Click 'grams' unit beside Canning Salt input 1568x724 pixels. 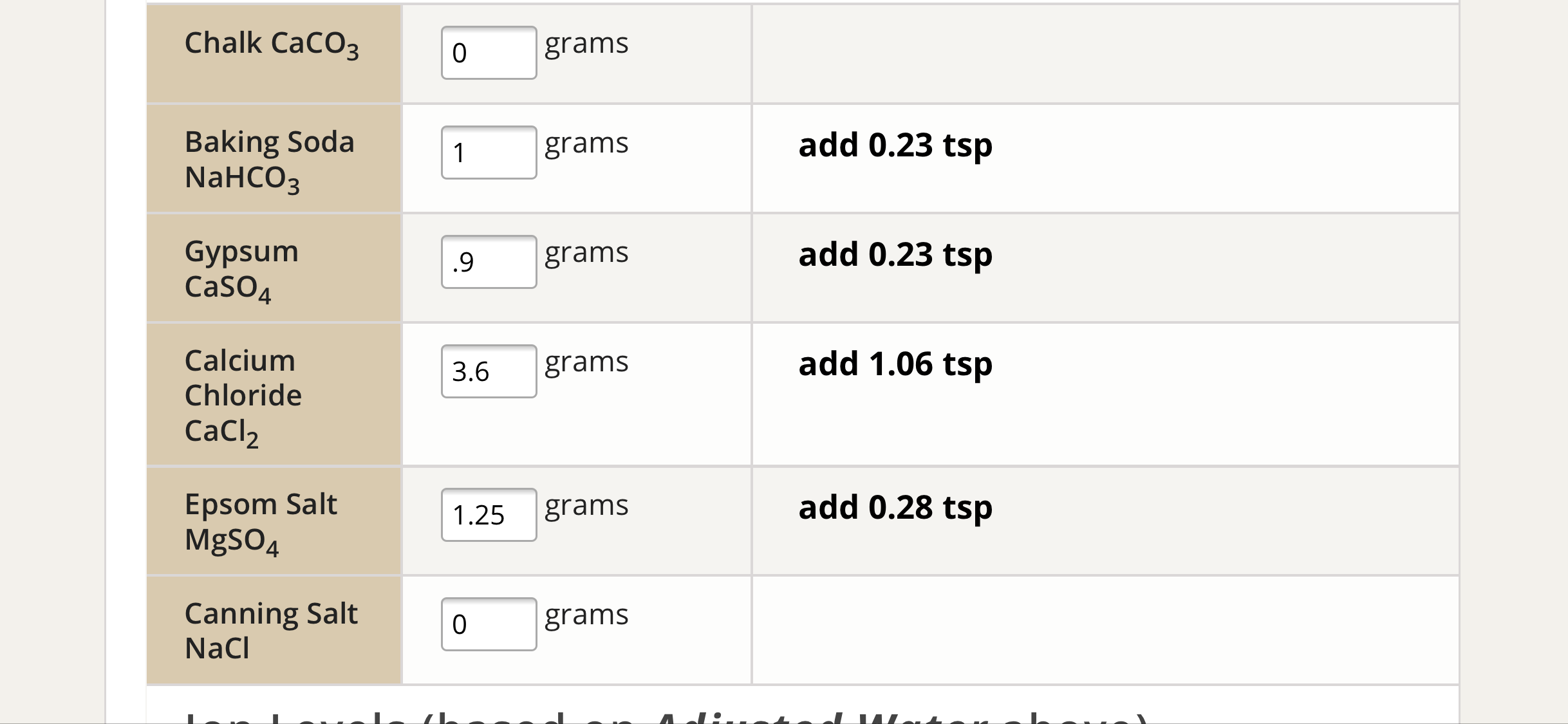tap(586, 617)
